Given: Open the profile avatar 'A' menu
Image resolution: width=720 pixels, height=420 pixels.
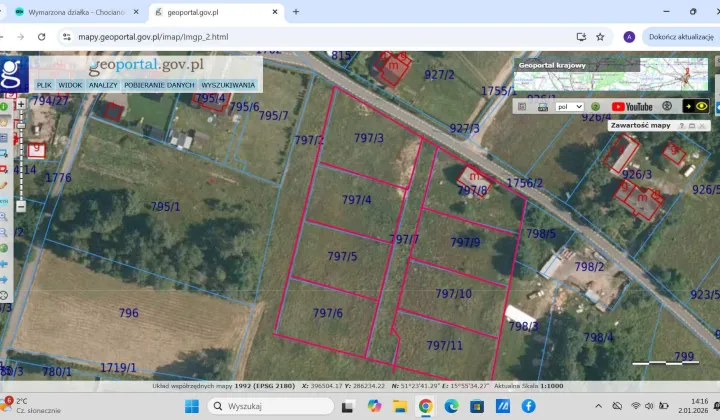Looking at the screenshot, I should click(629, 37).
